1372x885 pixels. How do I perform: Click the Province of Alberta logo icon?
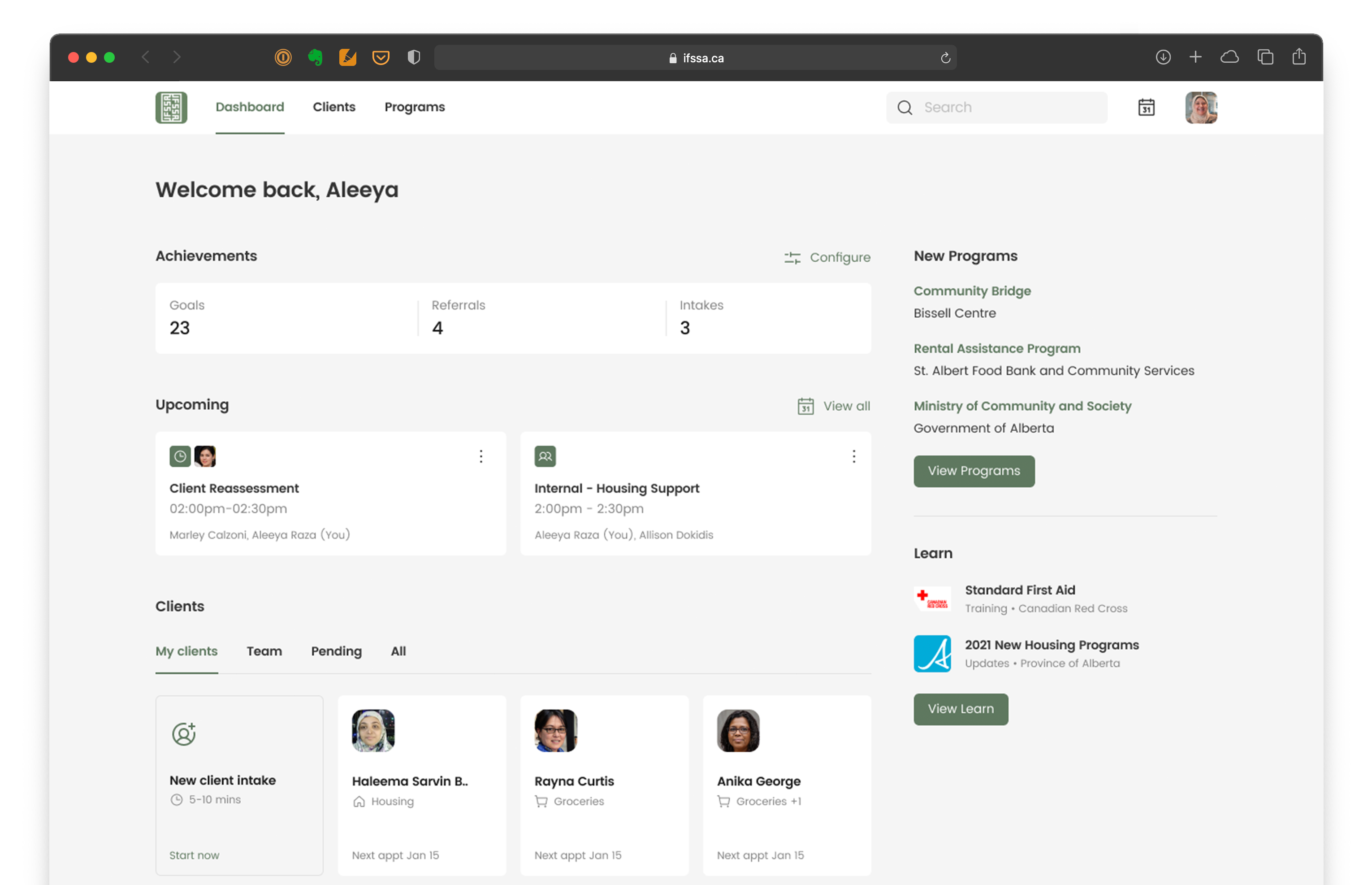pyautogui.click(x=932, y=653)
